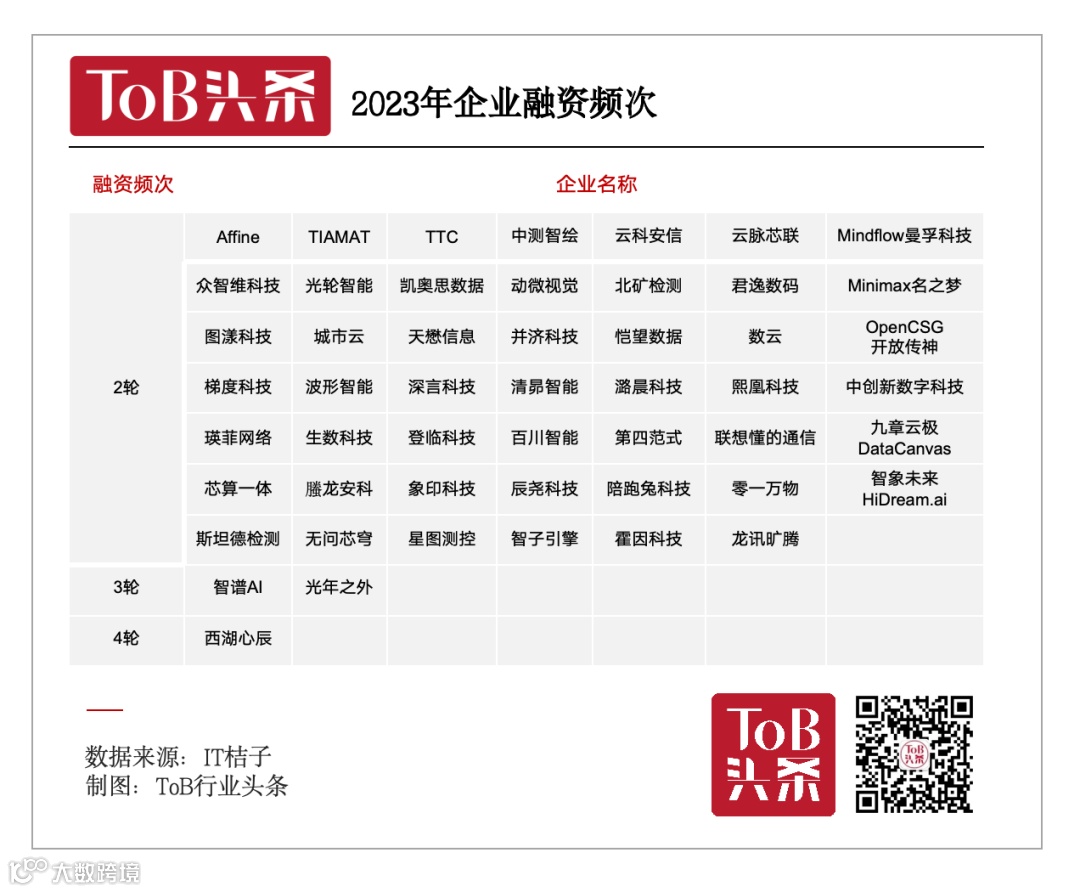Select the 4轮 row label
The image size is (1080, 892).
pyautogui.click(x=126, y=639)
